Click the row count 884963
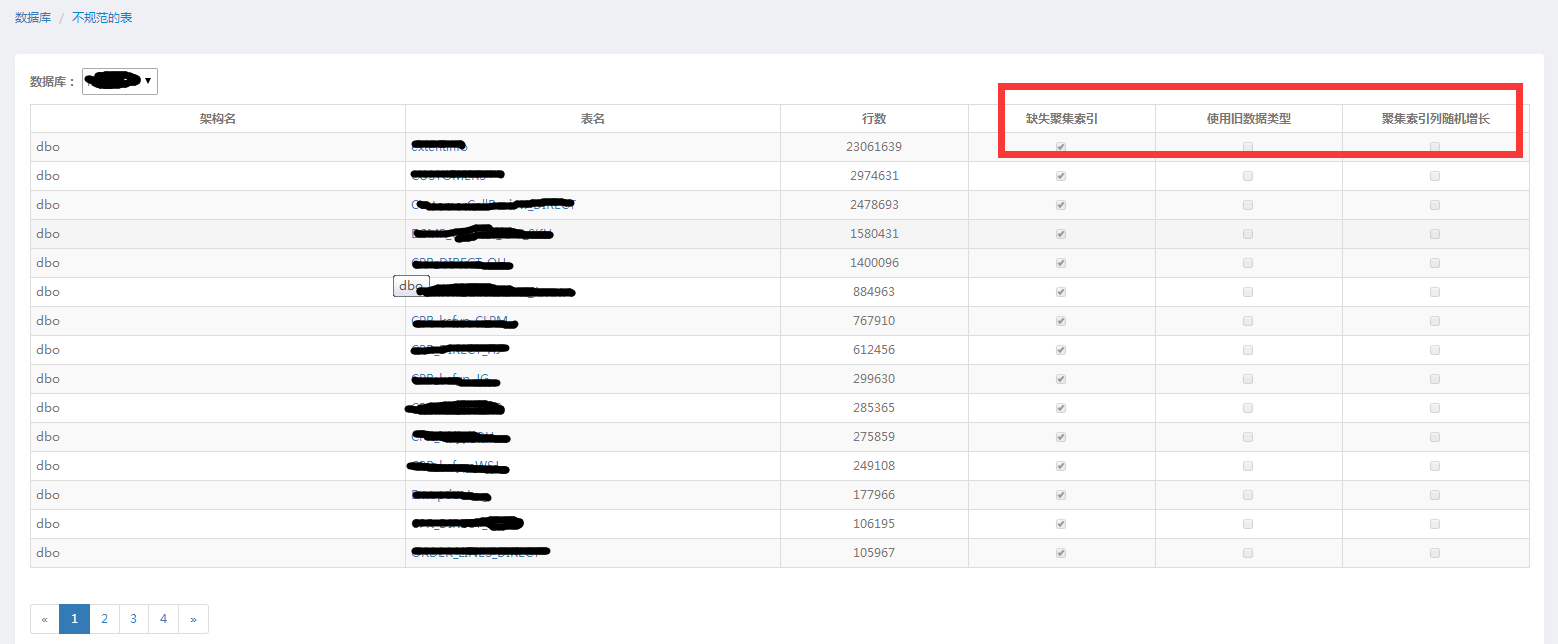This screenshot has height=644, width=1558. (874, 292)
